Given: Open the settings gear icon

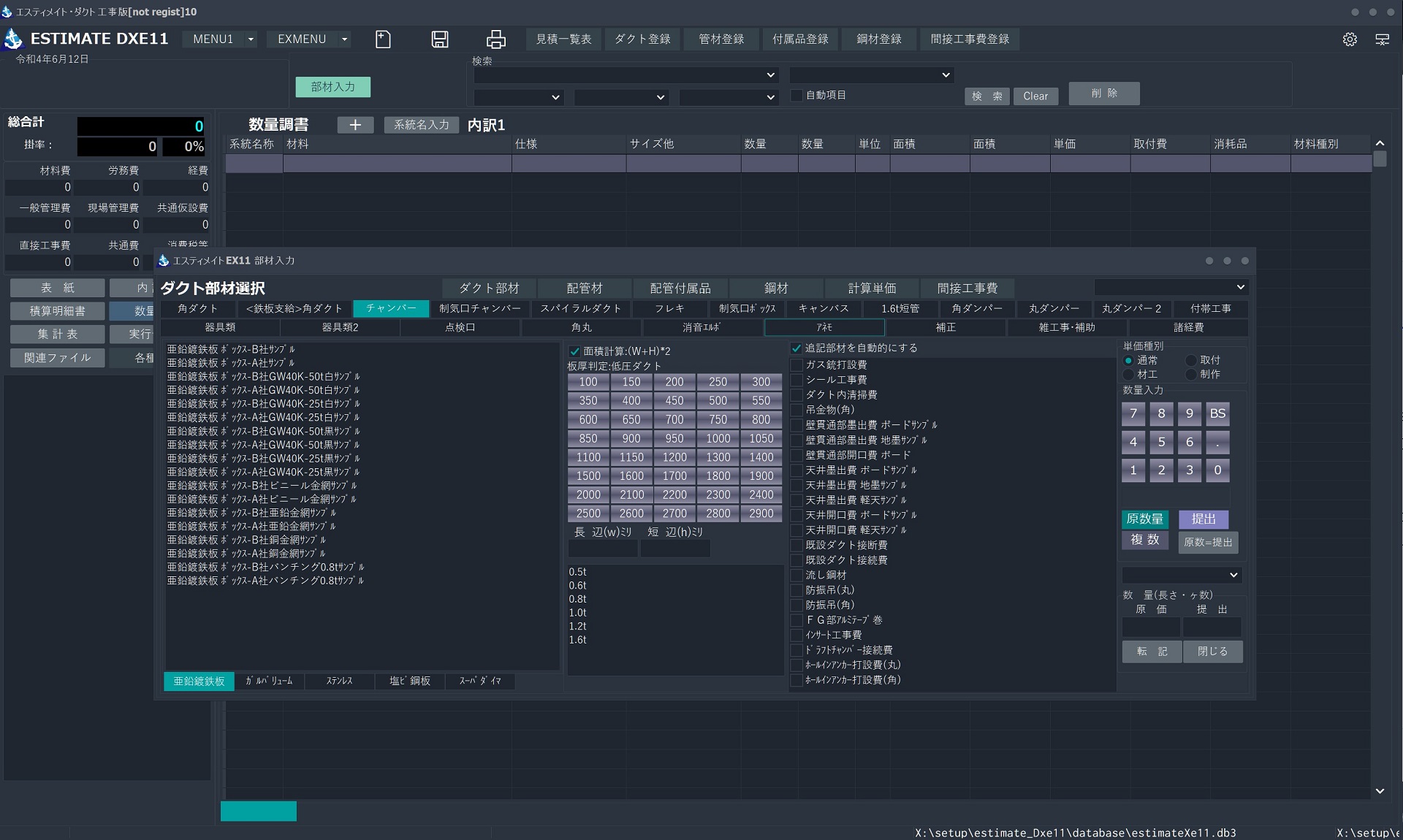Looking at the screenshot, I should [1350, 39].
